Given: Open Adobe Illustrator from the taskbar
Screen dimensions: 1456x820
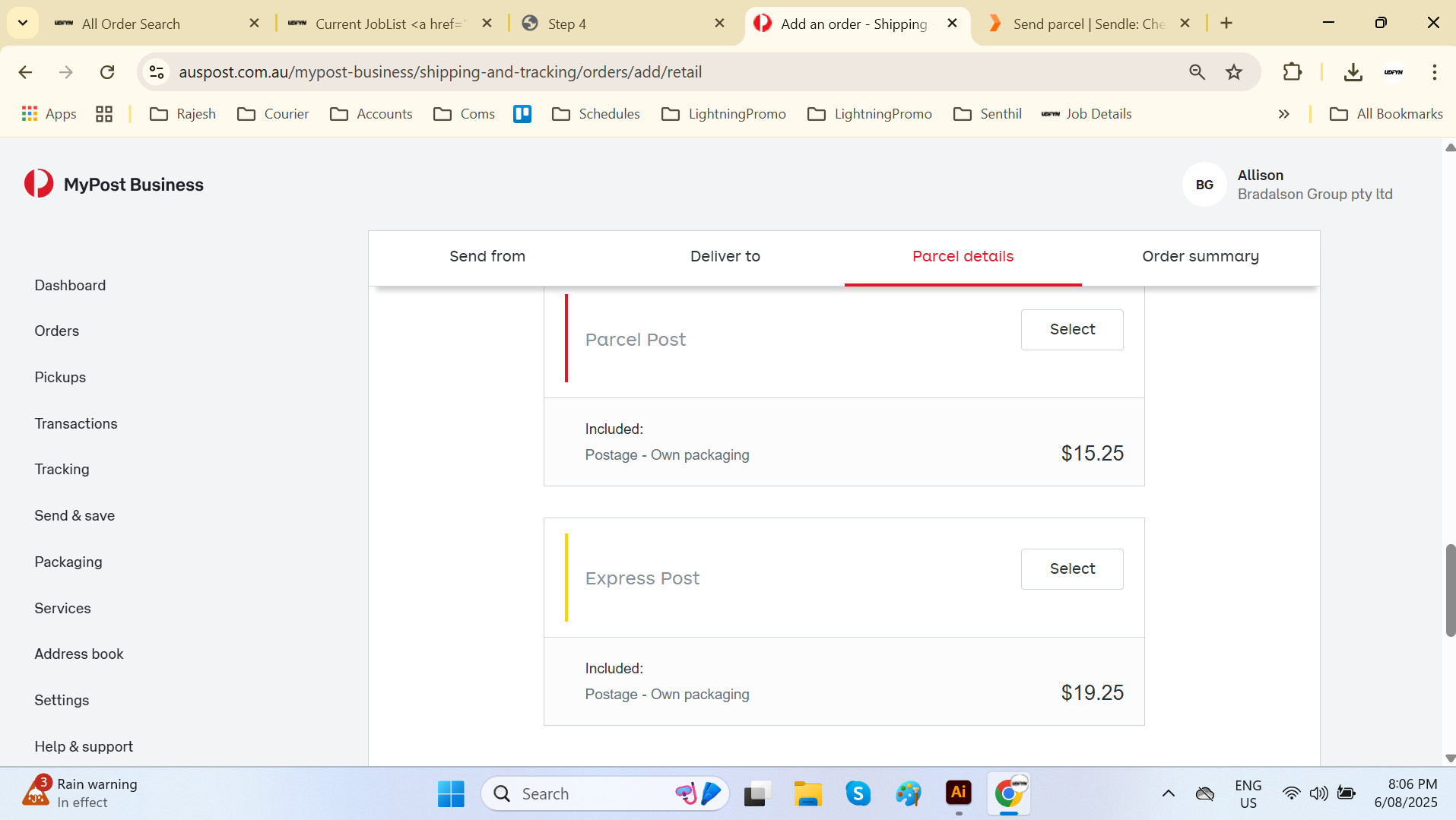Looking at the screenshot, I should click(x=959, y=793).
